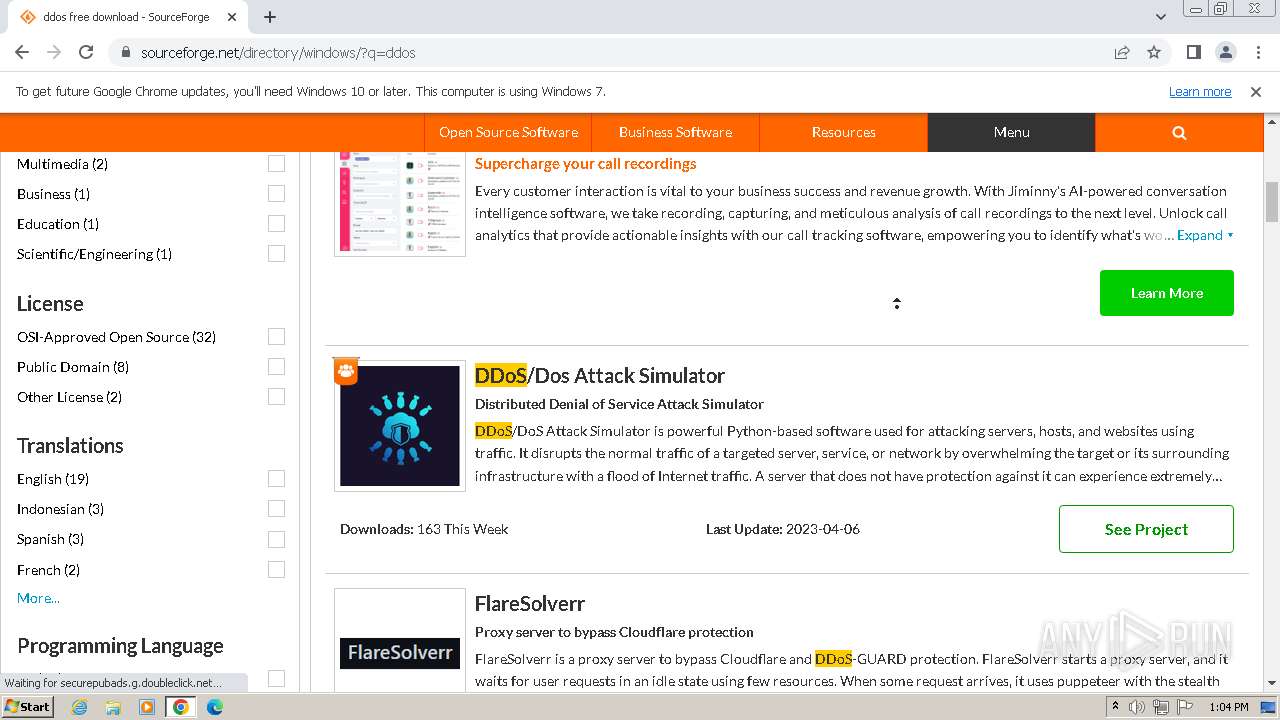Enable the Indonesian (3) translation filter

coord(276,509)
